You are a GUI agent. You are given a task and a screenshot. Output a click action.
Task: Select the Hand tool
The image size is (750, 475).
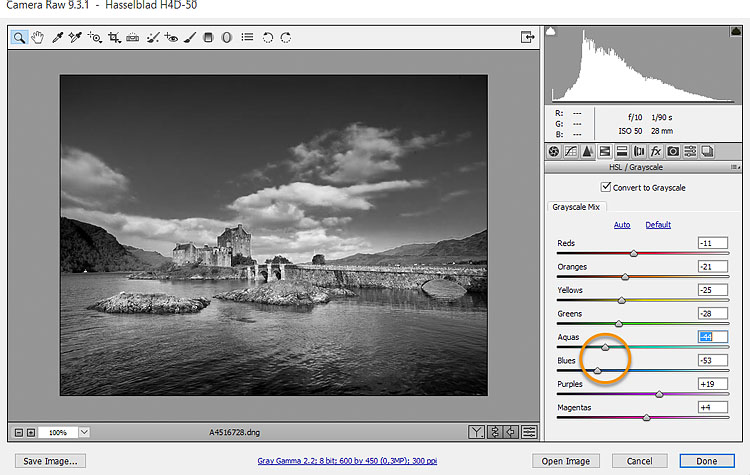click(38, 38)
